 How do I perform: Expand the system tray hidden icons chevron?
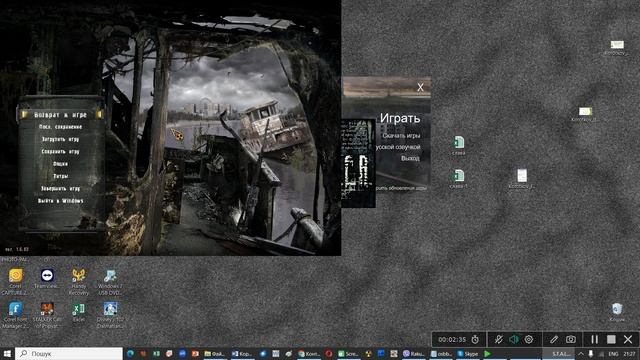[581, 353]
